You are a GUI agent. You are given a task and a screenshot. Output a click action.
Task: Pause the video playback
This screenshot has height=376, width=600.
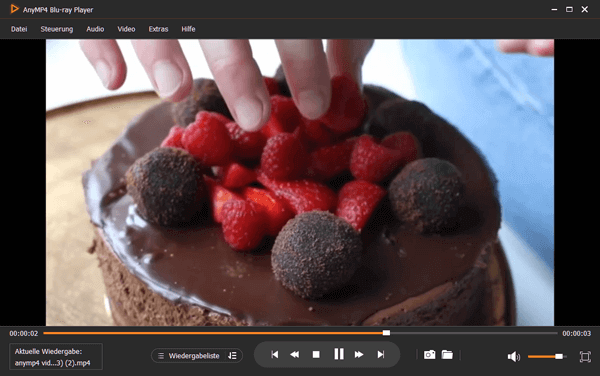pos(339,354)
